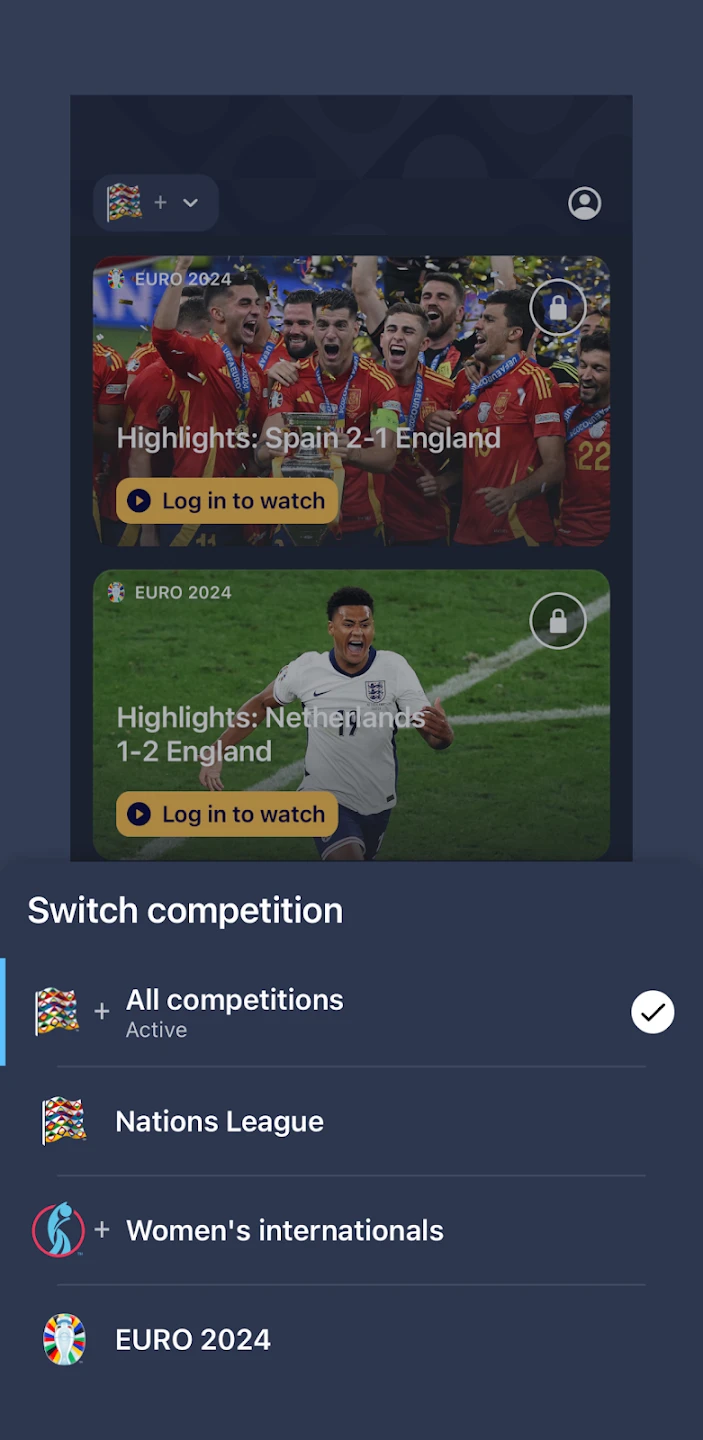Click plus sign next to Women's internationals
This screenshot has height=1440, width=703.
(102, 1230)
